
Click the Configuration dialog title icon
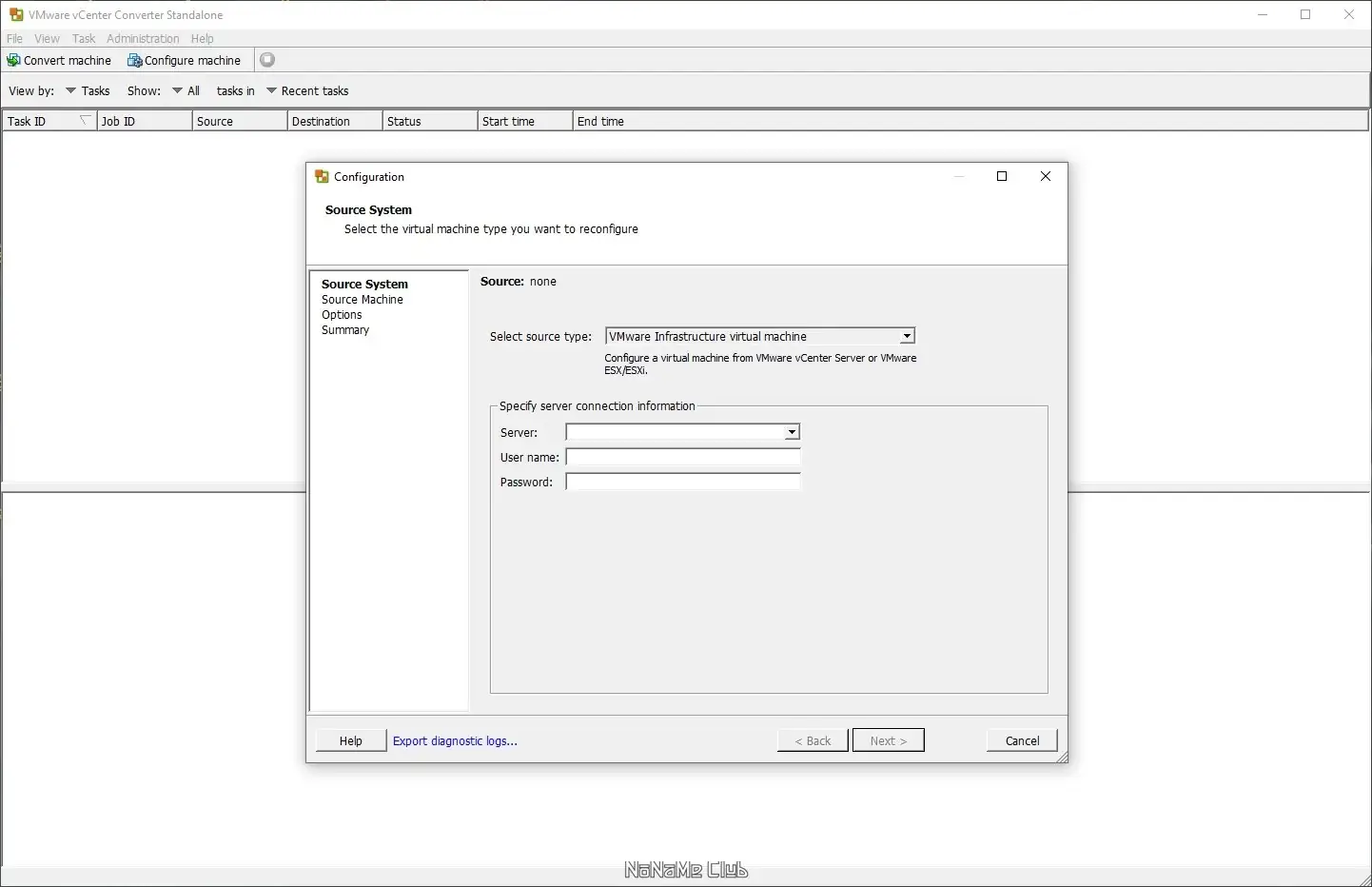click(322, 177)
